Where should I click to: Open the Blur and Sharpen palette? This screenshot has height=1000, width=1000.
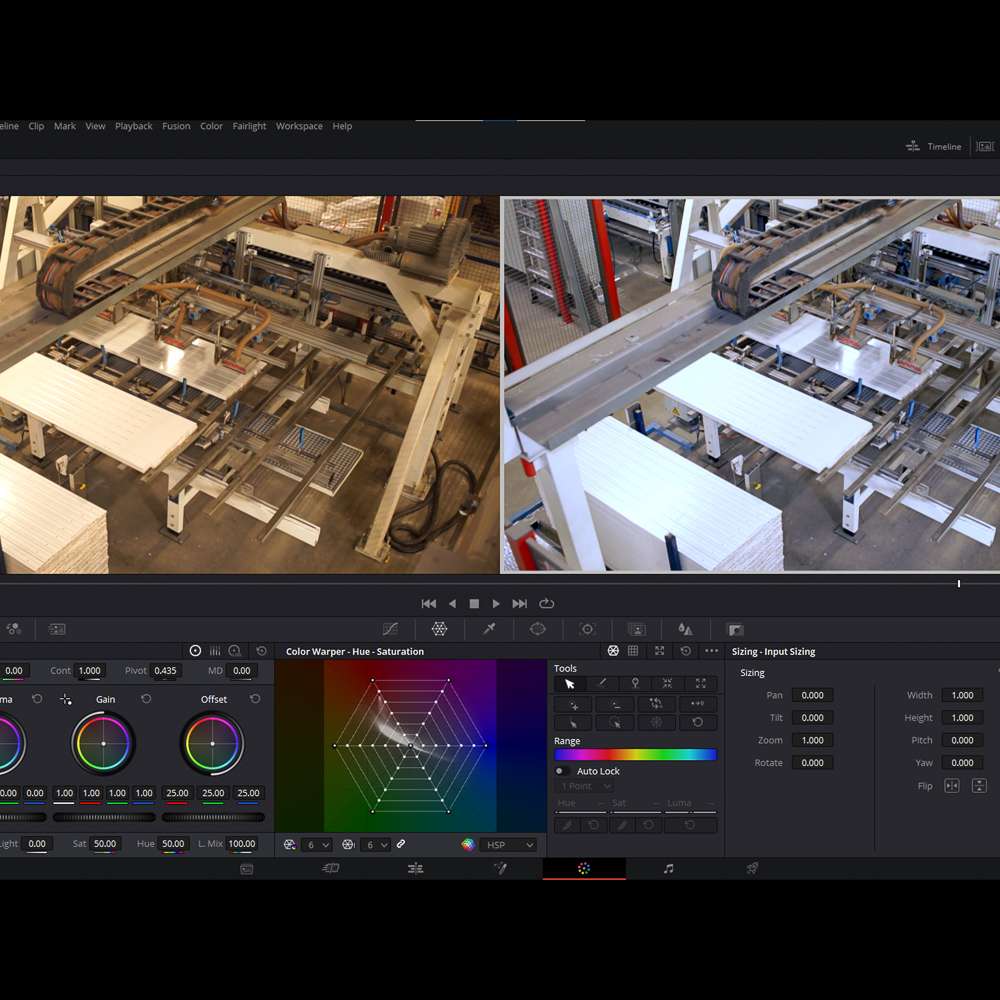point(686,629)
